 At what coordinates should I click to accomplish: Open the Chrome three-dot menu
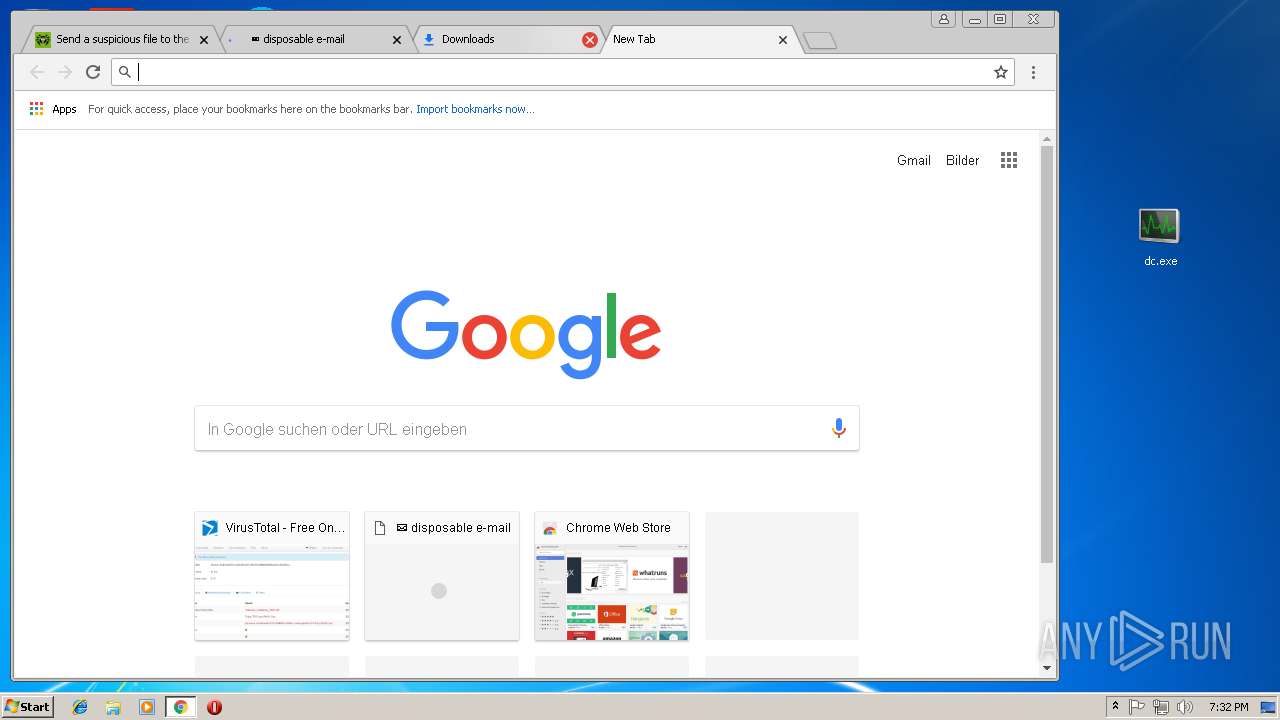[x=1033, y=72]
